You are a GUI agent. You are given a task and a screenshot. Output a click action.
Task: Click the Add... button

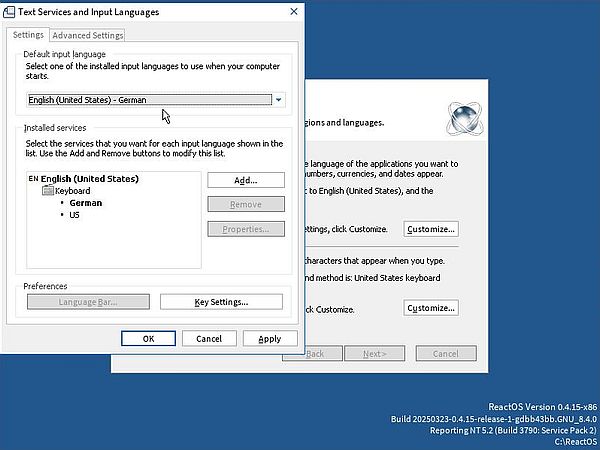[x=246, y=180]
